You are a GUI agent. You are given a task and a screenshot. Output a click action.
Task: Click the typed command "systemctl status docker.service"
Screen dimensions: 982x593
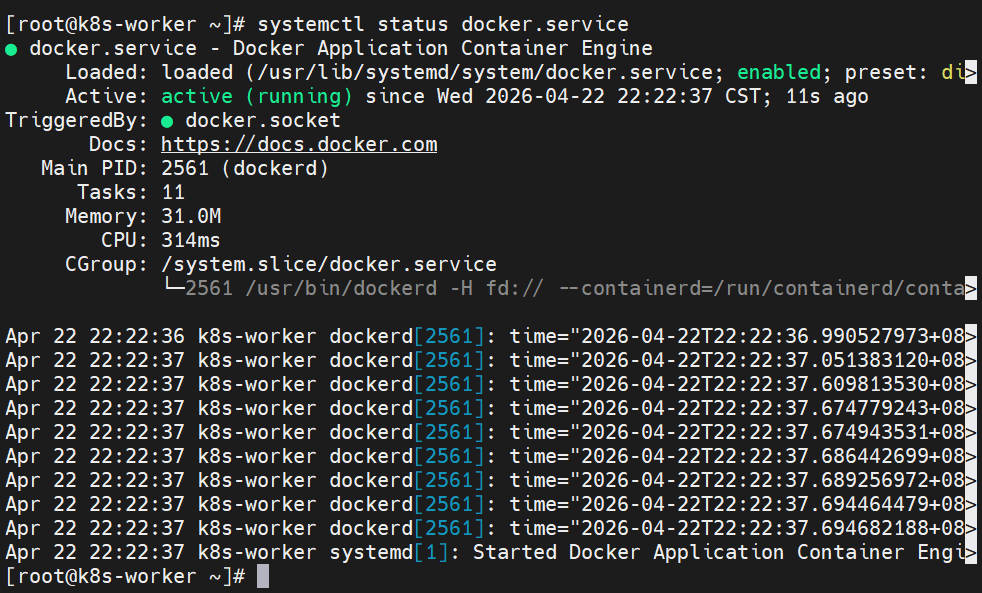click(443, 24)
